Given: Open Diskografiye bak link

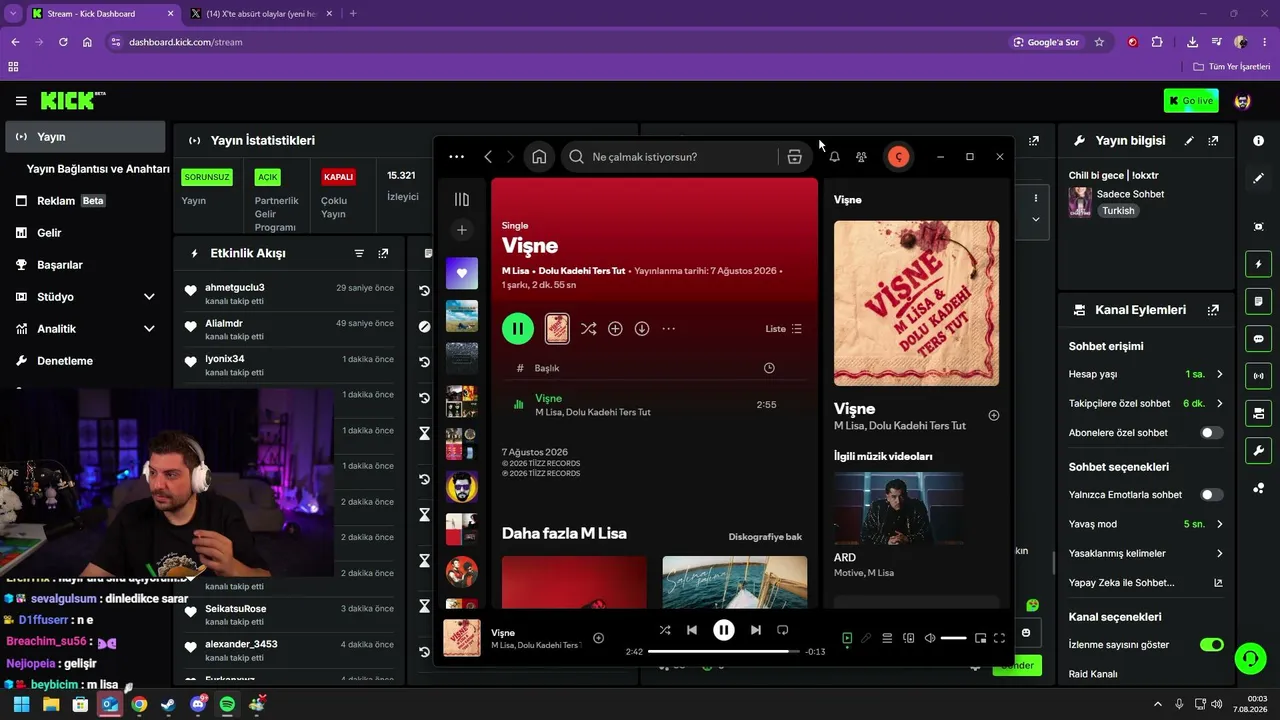Looking at the screenshot, I should click(765, 537).
